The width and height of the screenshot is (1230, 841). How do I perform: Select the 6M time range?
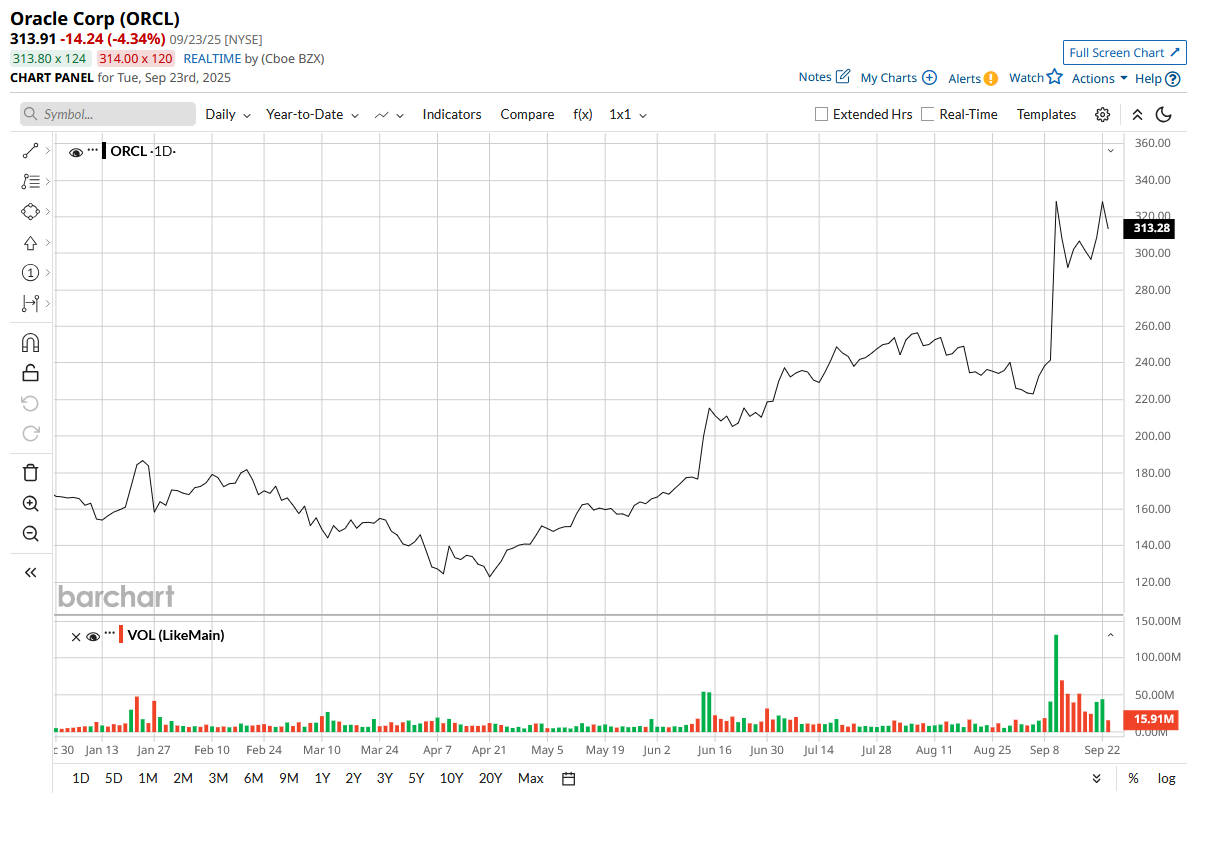point(253,778)
